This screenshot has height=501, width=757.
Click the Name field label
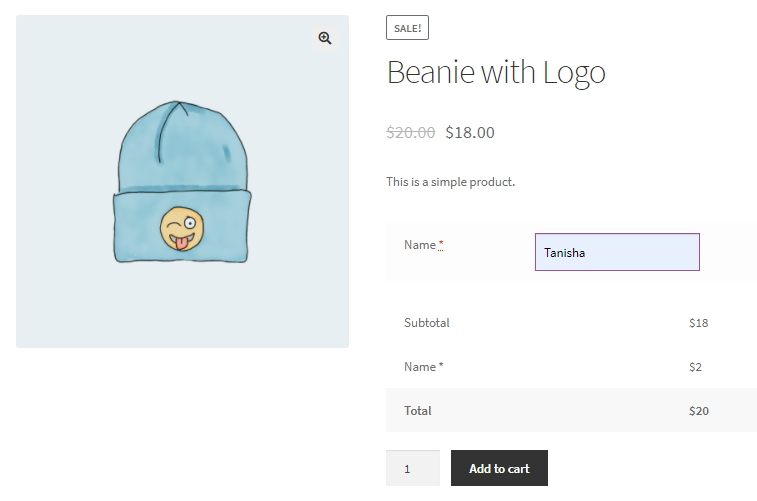click(x=420, y=245)
